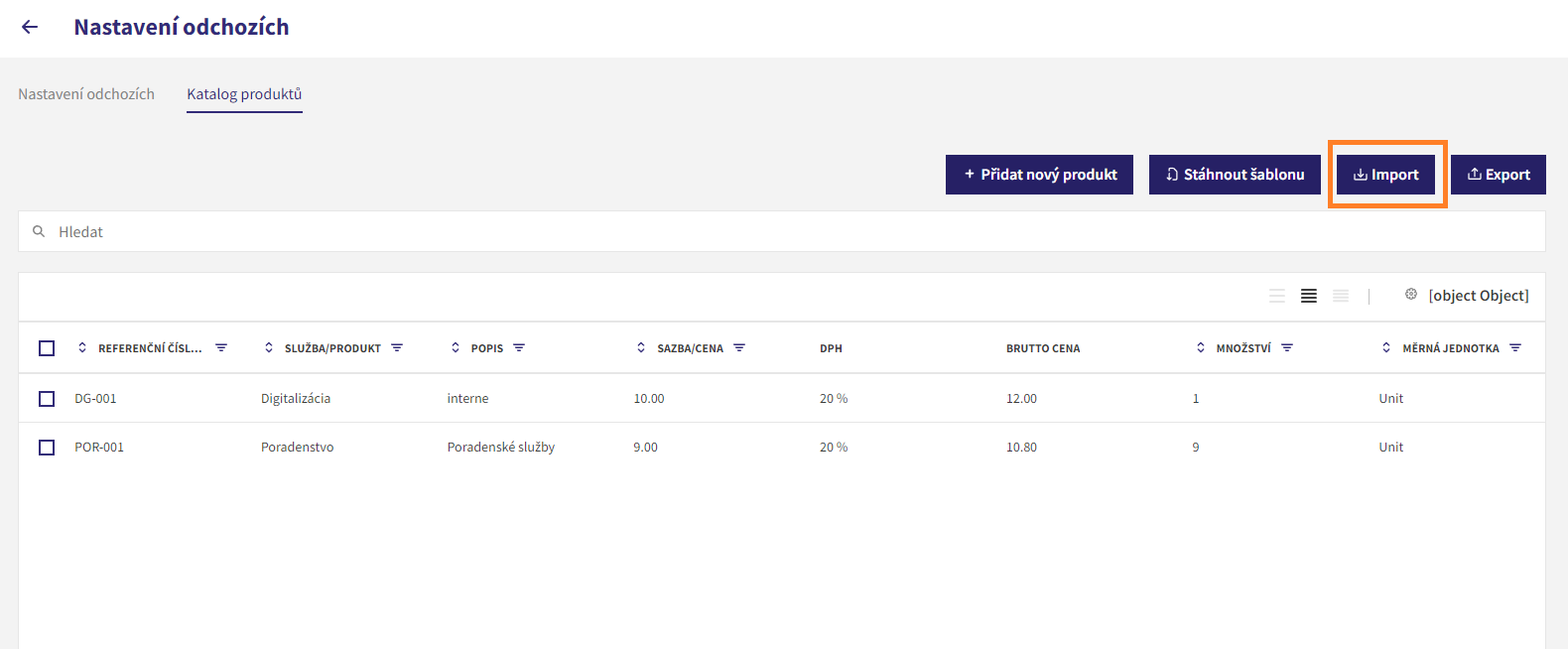This screenshot has height=649, width=1568.
Task: Sort by Sazba/Cena column arrows
Action: (641, 348)
